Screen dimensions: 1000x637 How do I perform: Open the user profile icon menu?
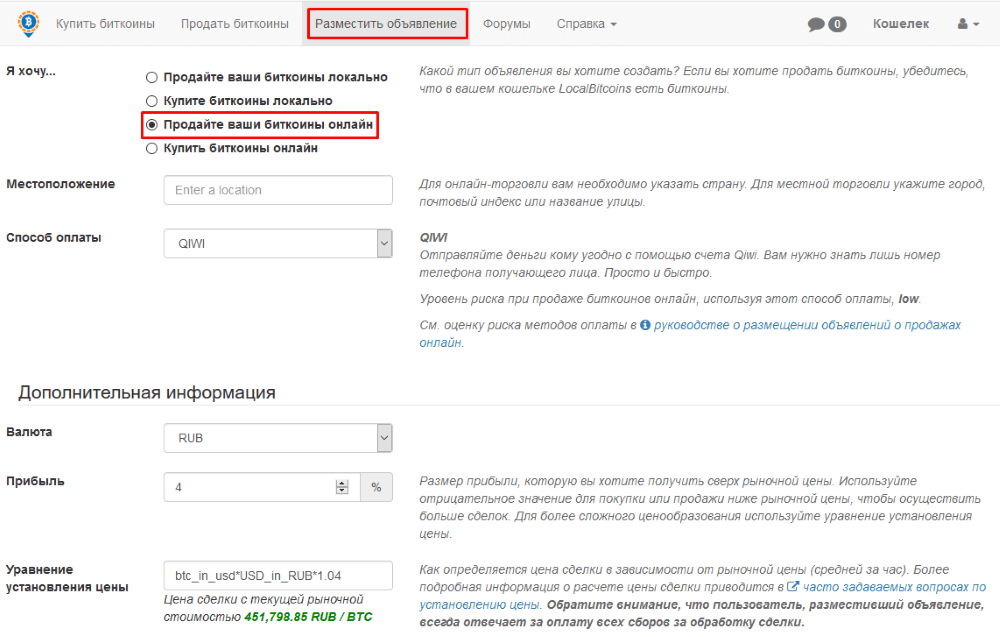[x=967, y=24]
